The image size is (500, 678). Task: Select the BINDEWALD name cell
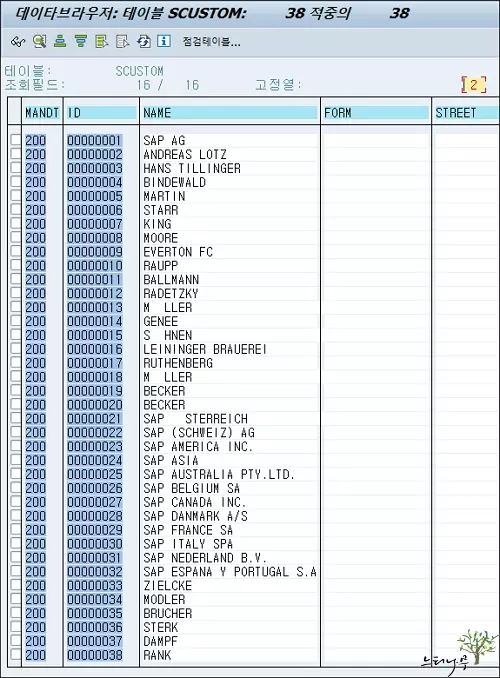175,182
